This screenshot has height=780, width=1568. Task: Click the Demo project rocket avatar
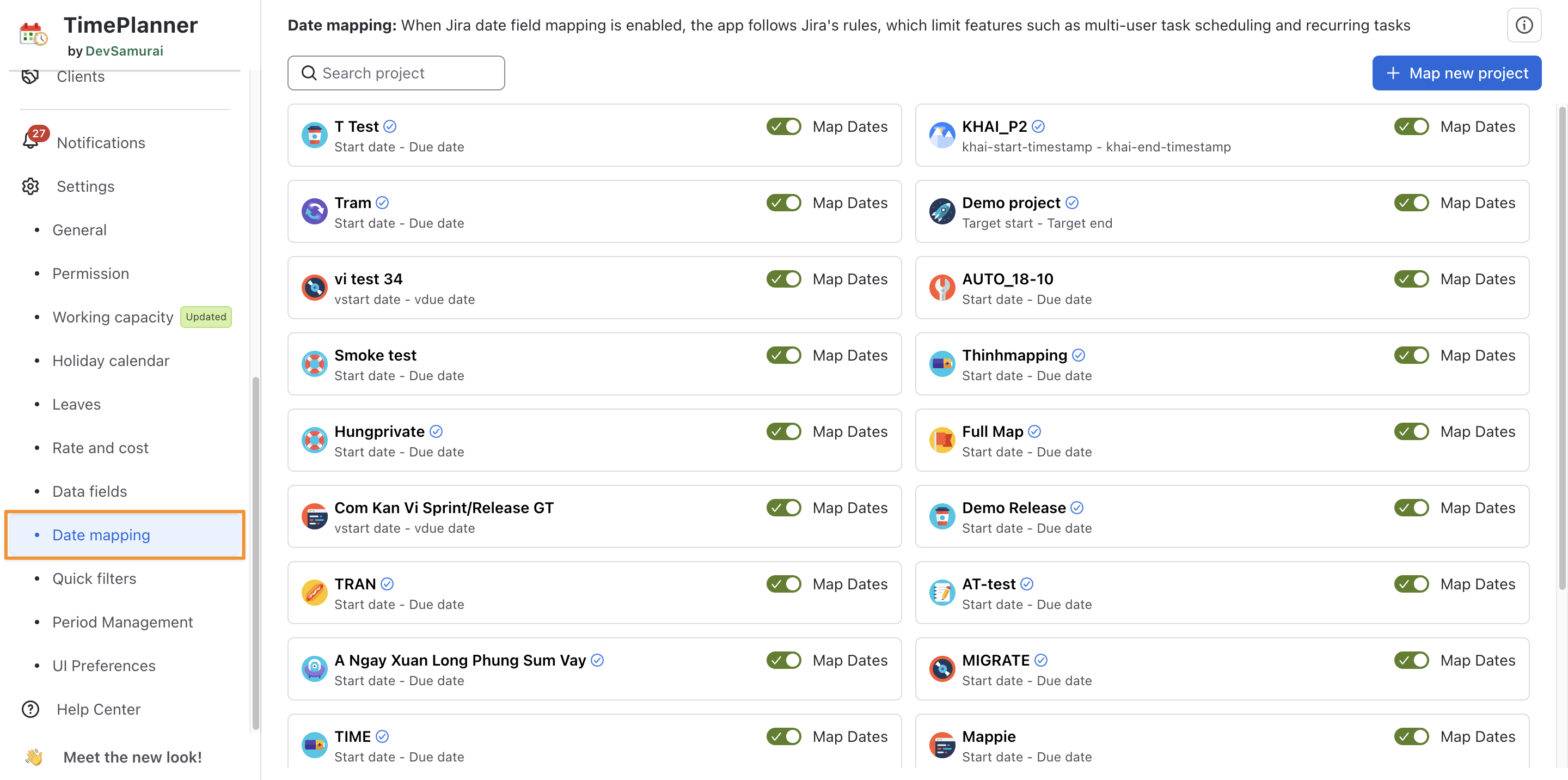tap(942, 211)
